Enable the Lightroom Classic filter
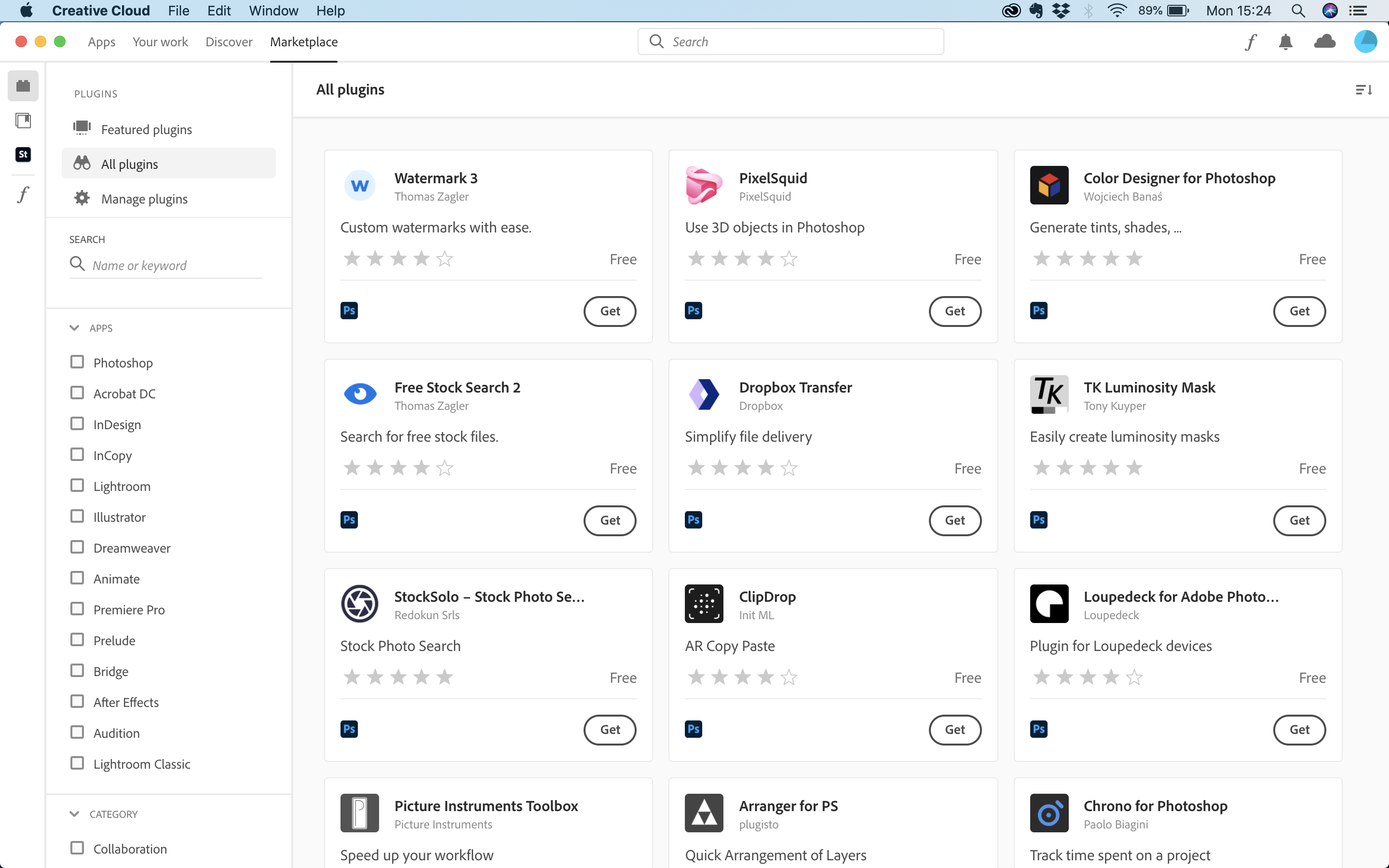Viewport: 1389px width, 868px height. [x=77, y=763]
